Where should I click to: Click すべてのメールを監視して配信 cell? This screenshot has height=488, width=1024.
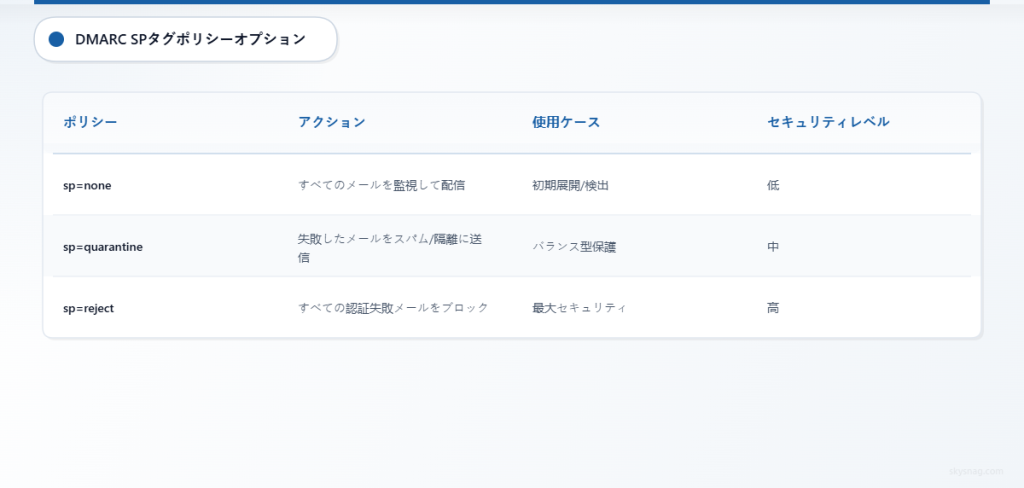(381, 186)
